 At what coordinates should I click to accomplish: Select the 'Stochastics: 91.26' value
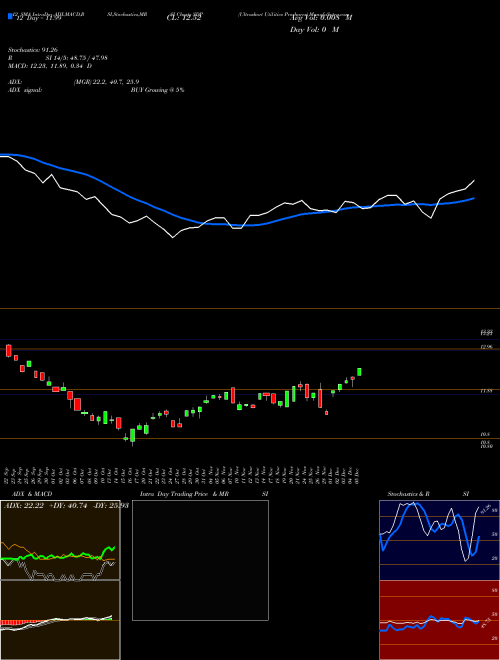[x=33, y=50]
